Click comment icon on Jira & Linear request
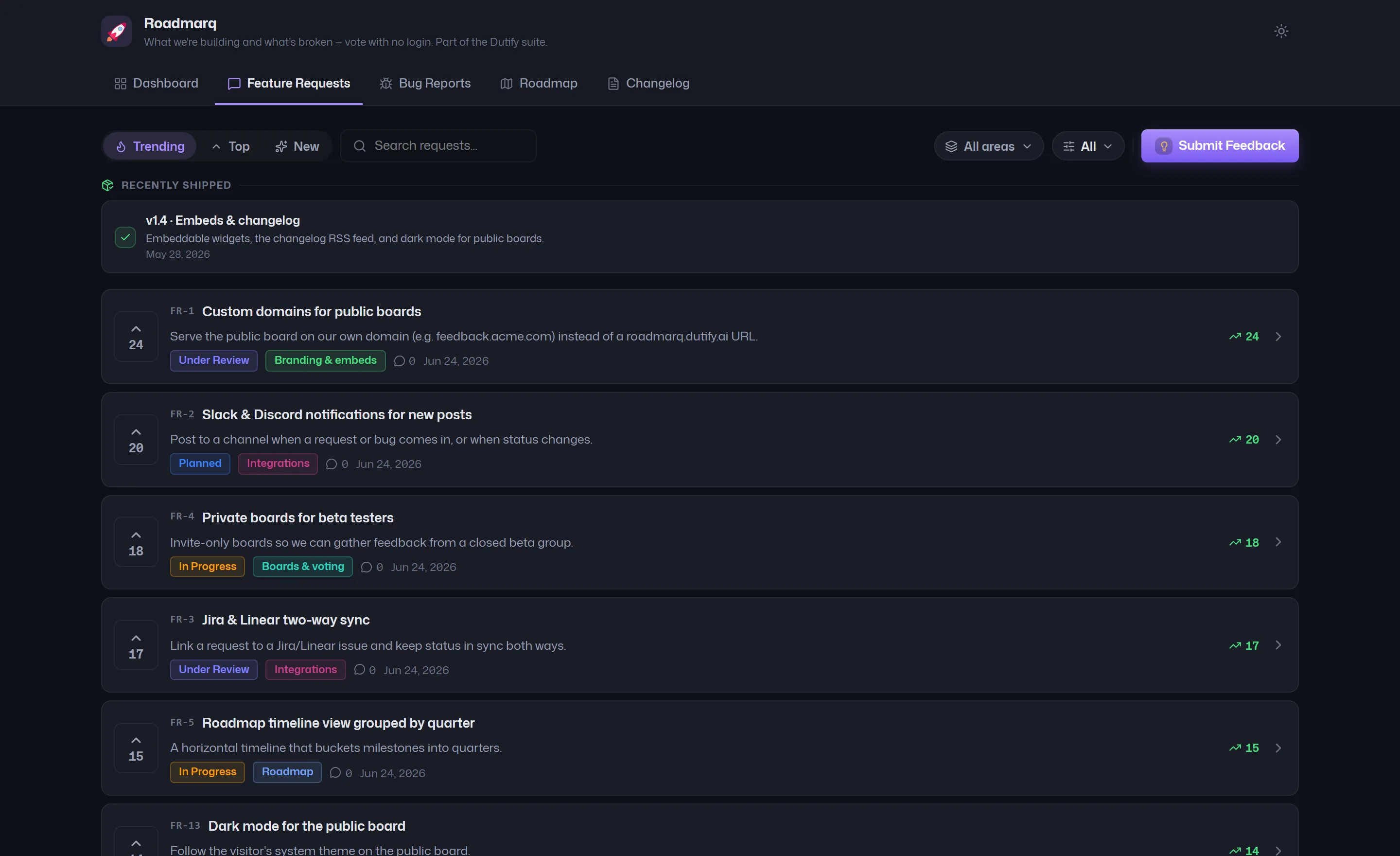 (x=360, y=670)
